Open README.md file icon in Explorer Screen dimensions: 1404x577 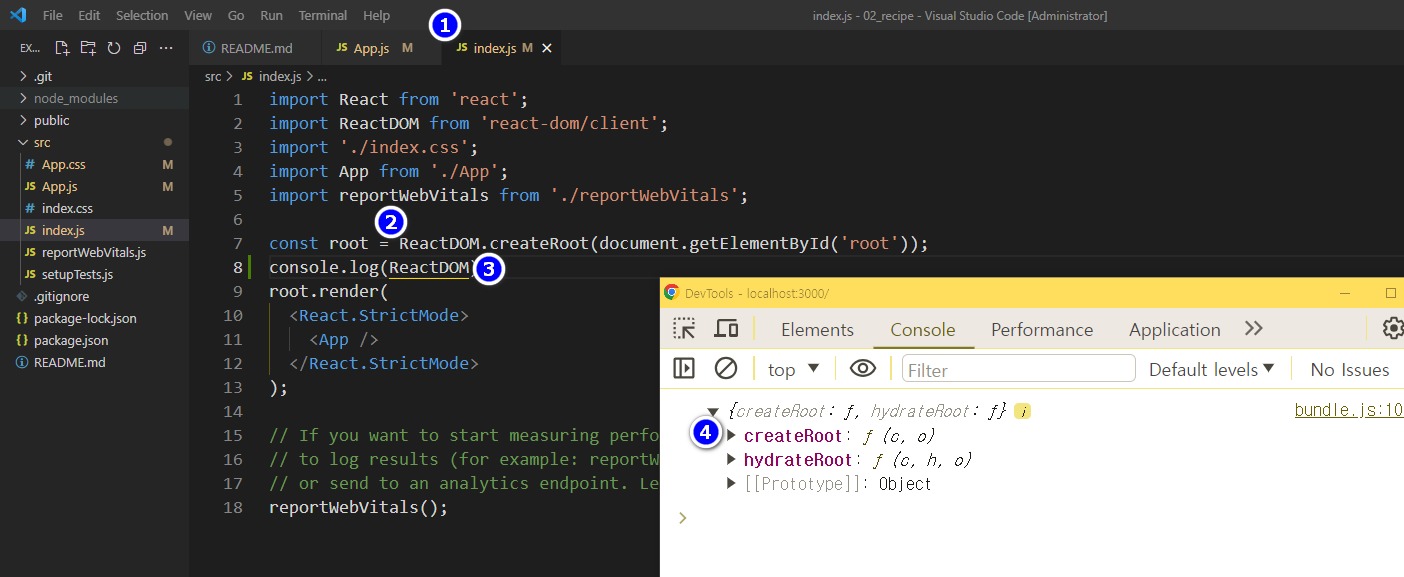point(23,362)
